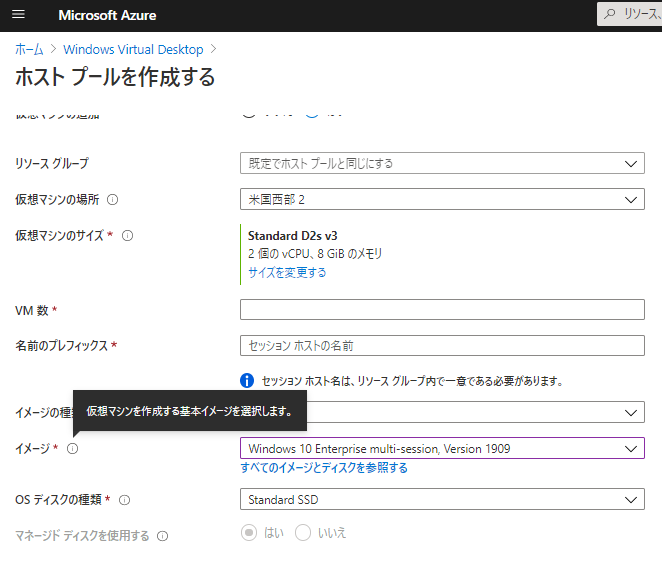662x567 pixels.
Task: Click info icon next to OS ディスクの種類
Action: tap(125, 500)
